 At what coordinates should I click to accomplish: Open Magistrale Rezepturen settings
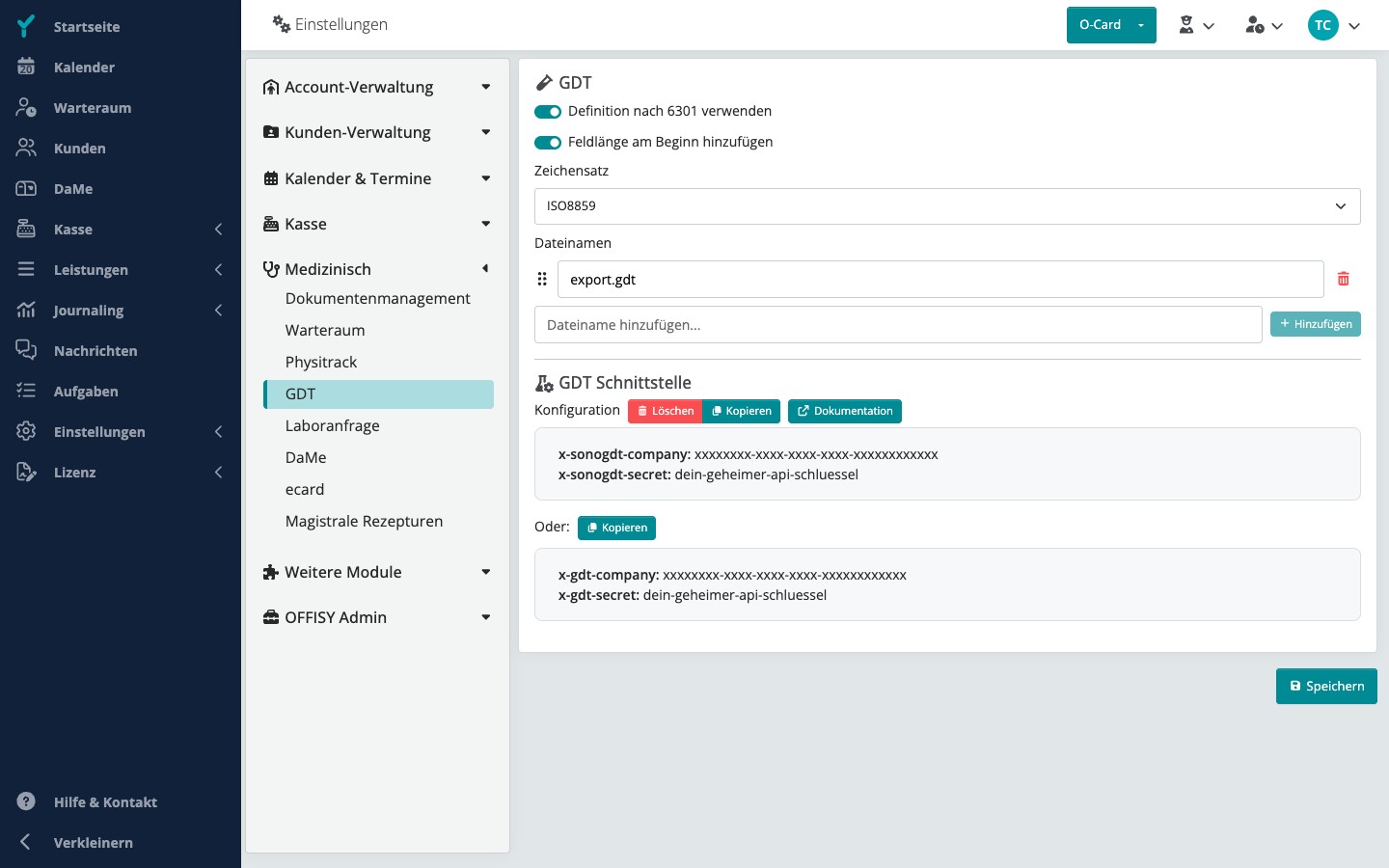(378, 521)
